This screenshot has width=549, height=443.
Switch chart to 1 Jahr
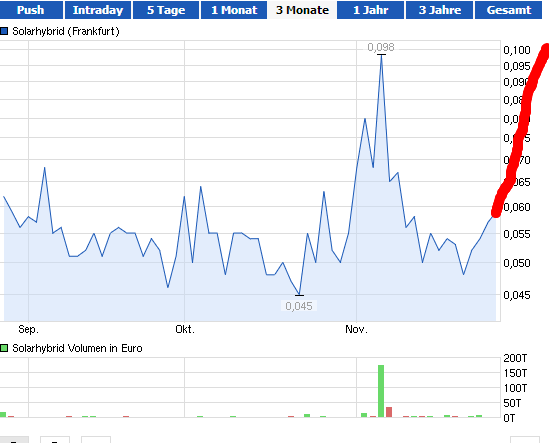click(x=370, y=10)
